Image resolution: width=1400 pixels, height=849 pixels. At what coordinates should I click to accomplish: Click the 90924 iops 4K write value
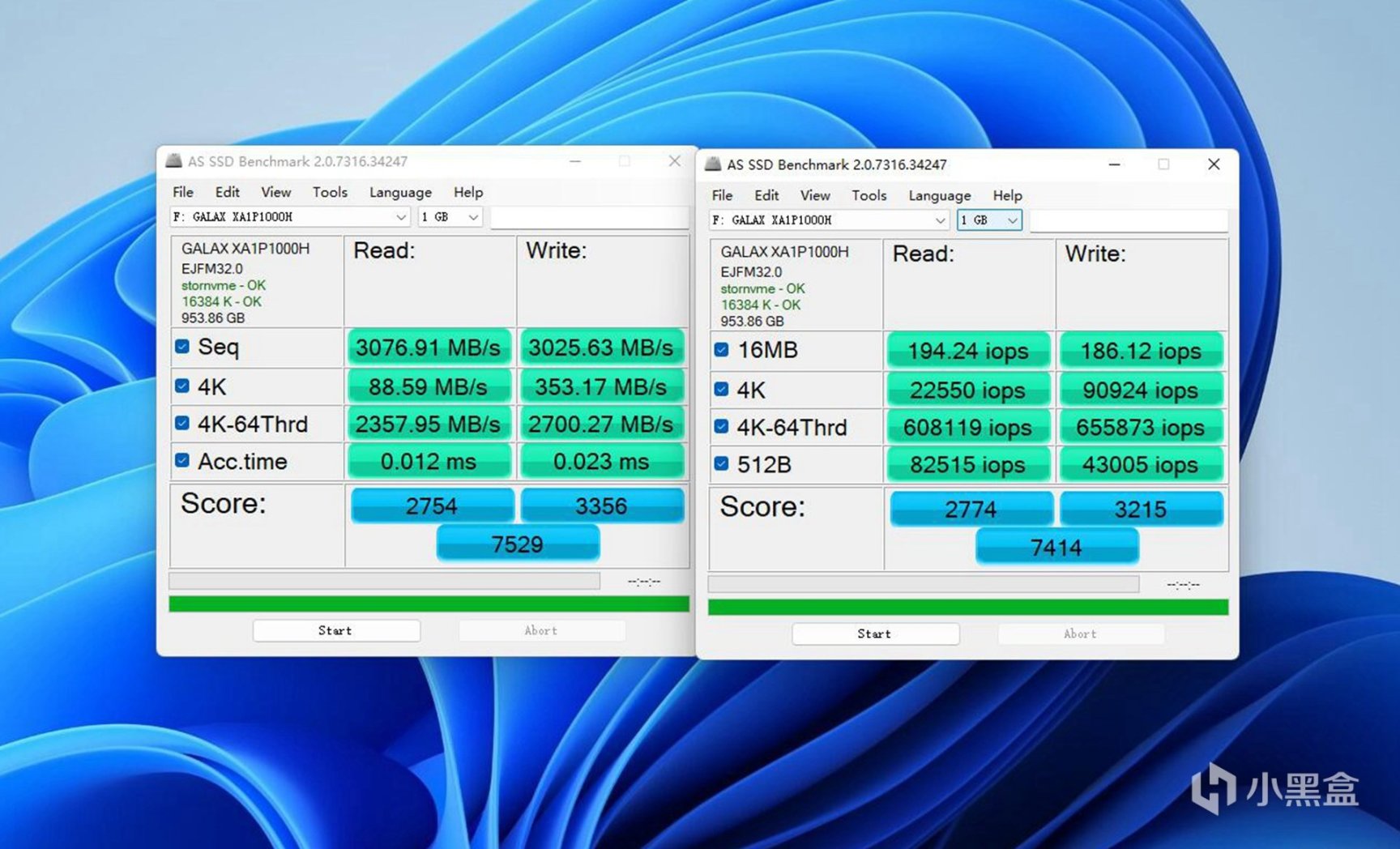[x=1141, y=390]
